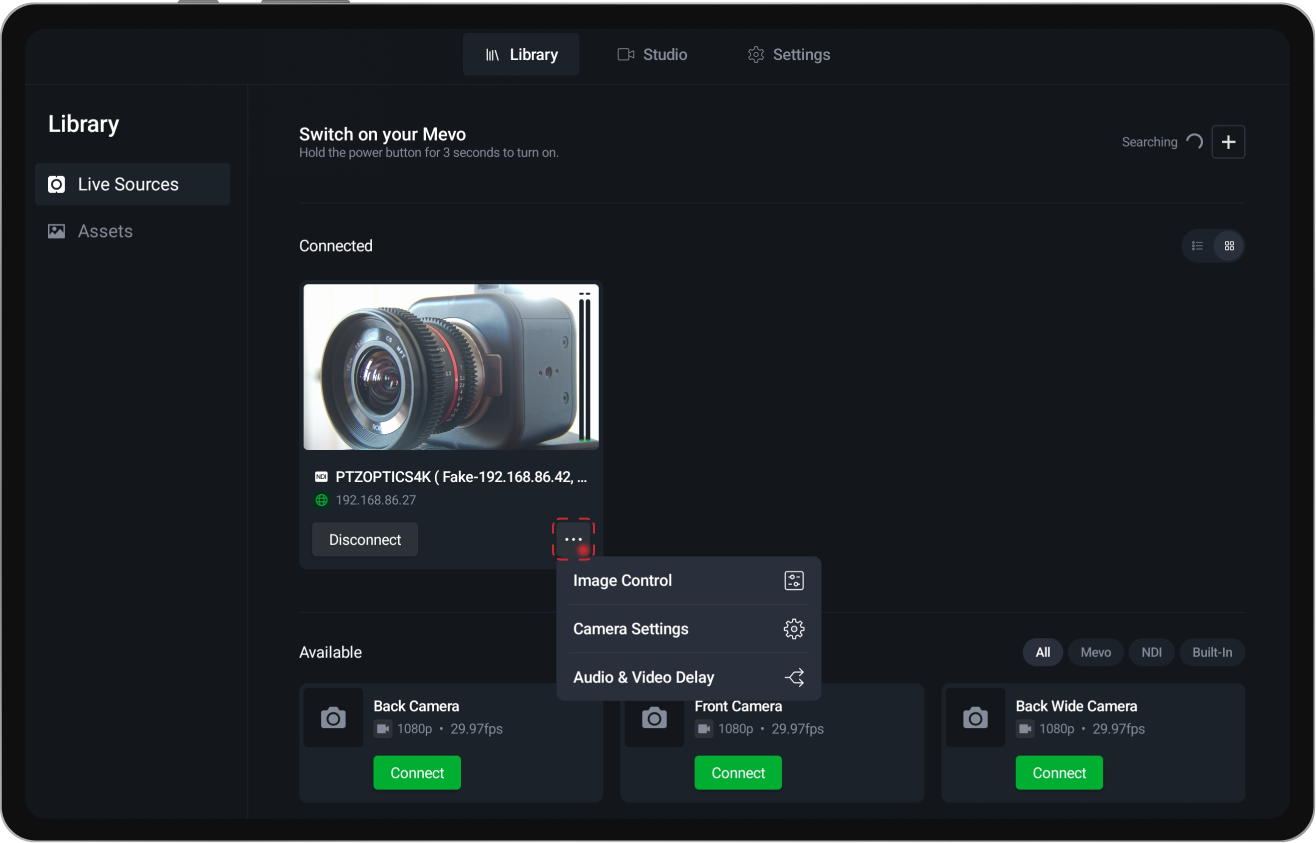This screenshot has width=1316, height=843.
Task: Click the Settings gear icon in top bar
Action: [755, 54]
